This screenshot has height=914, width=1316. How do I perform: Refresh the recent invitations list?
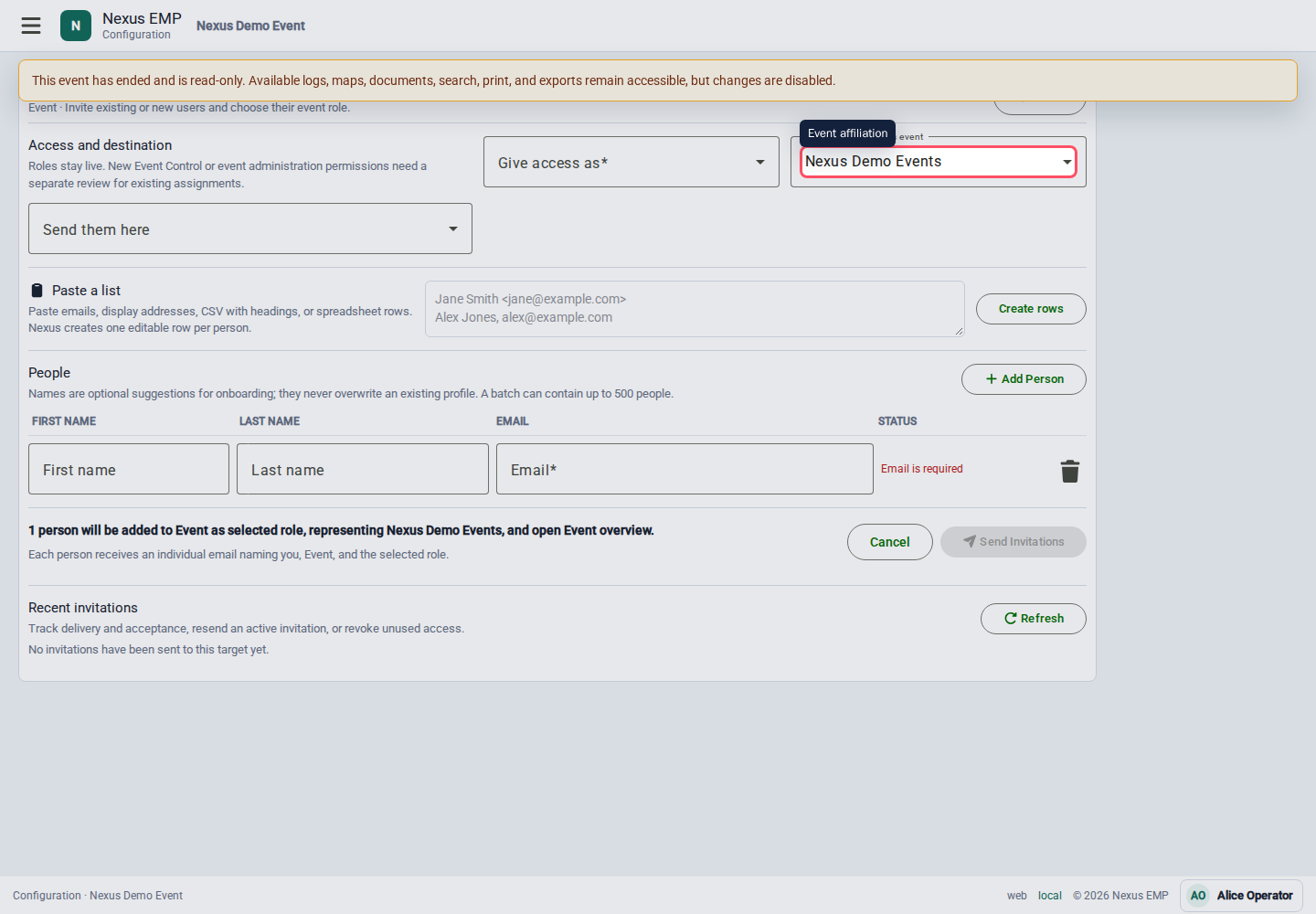(x=1034, y=619)
